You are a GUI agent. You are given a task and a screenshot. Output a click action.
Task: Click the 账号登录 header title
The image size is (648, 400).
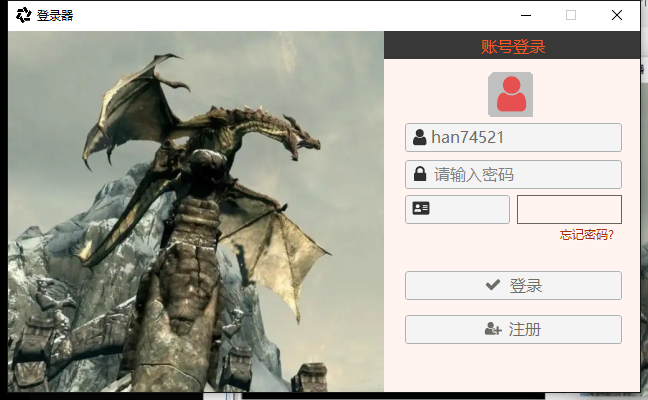tap(513, 47)
